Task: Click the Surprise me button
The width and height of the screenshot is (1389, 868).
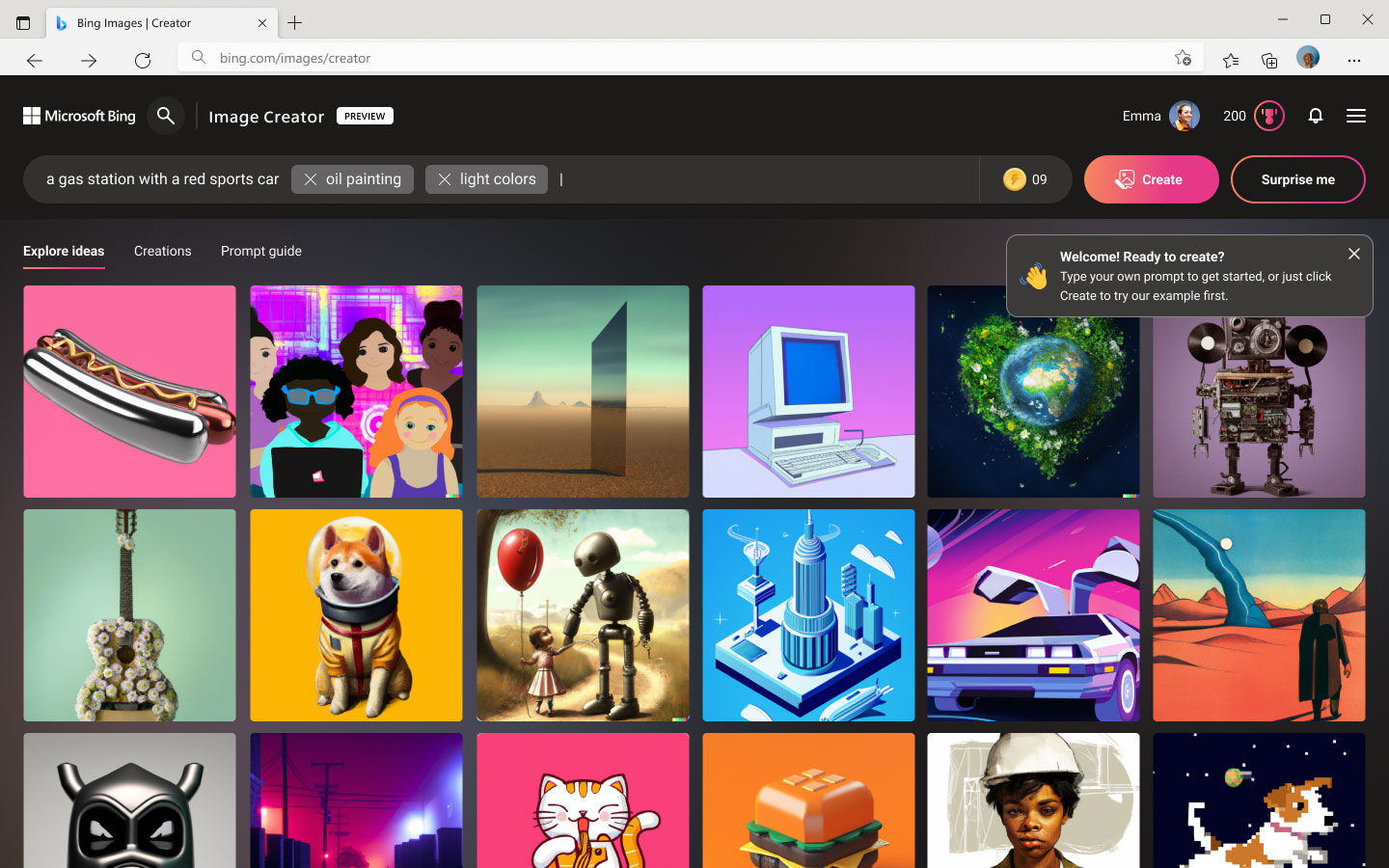Action: [x=1297, y=179]
